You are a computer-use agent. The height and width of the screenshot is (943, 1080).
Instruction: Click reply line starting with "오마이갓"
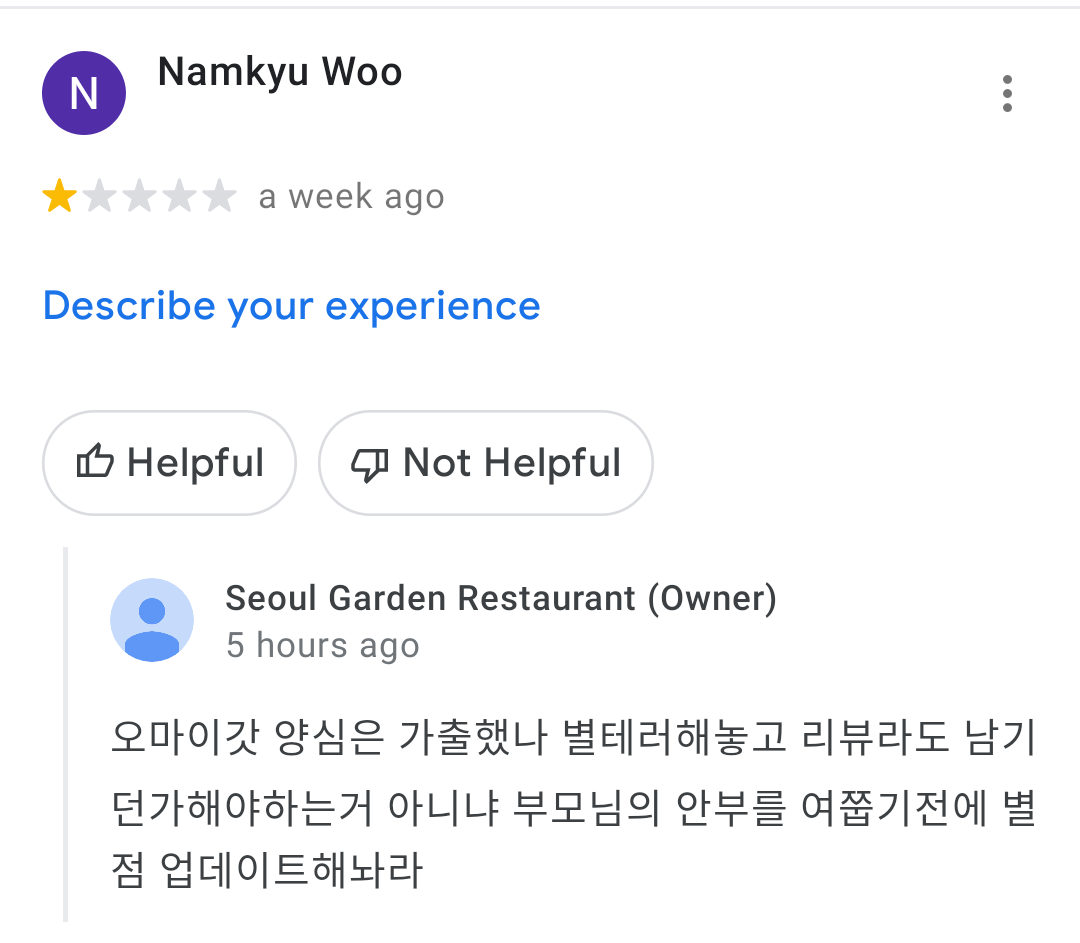[573, 741]
